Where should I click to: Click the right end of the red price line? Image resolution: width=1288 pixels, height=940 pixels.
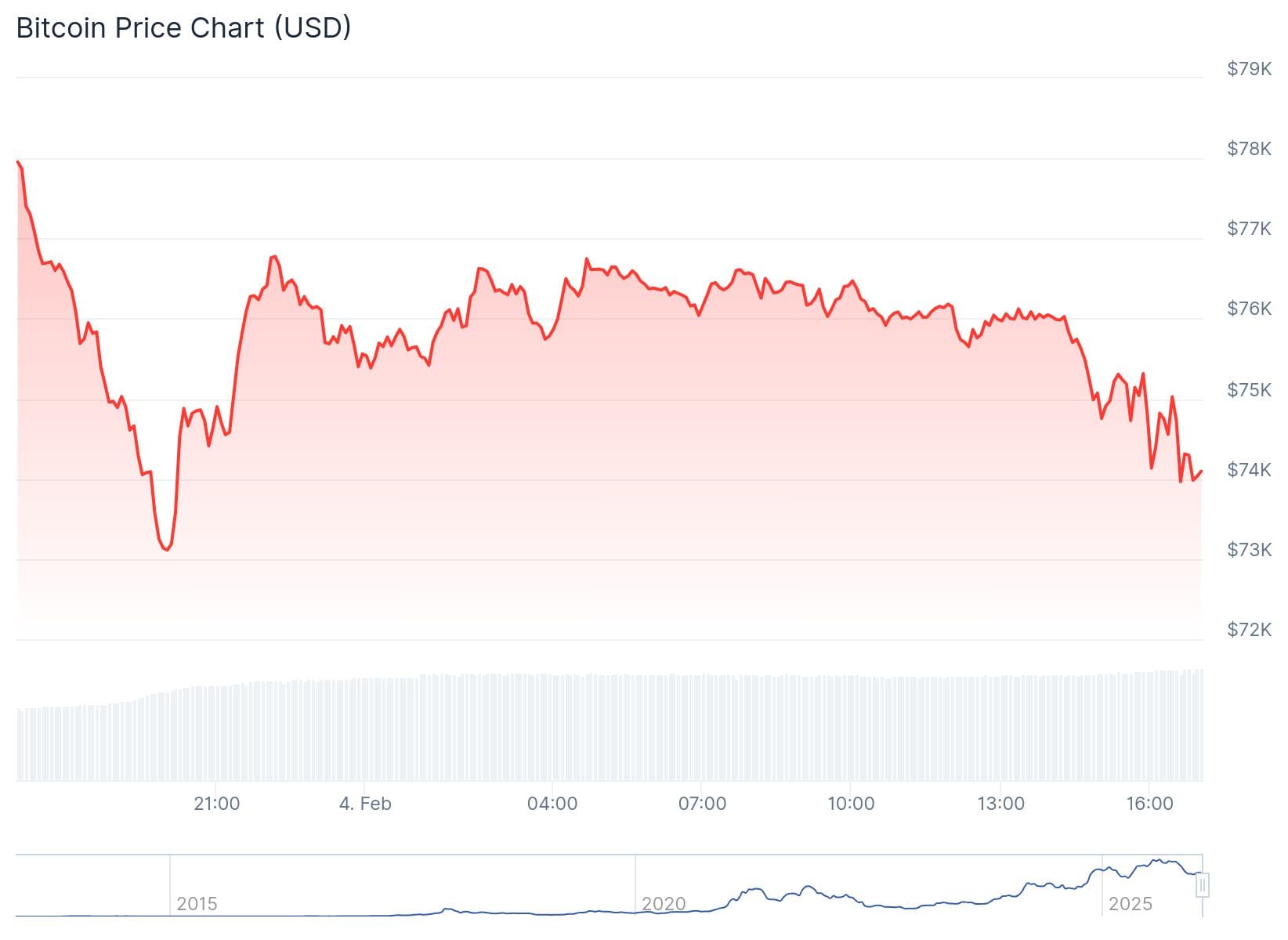pos(1201,471)
